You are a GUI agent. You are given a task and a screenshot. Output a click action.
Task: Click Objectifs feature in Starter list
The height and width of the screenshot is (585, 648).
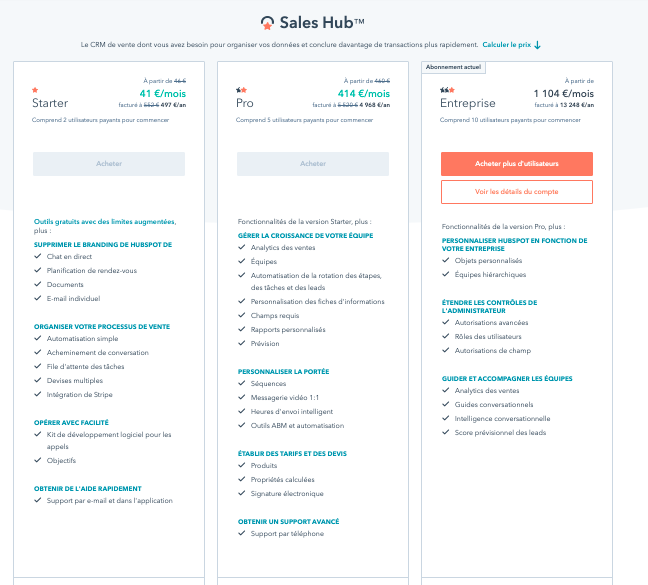pyautogui.click(x=61, y=461)
